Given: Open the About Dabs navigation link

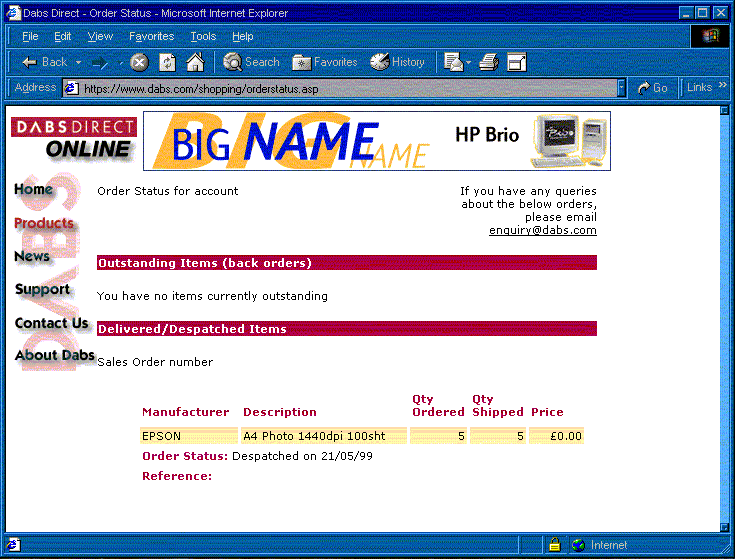Looking at the screenshot, I should tap(55, 356).
